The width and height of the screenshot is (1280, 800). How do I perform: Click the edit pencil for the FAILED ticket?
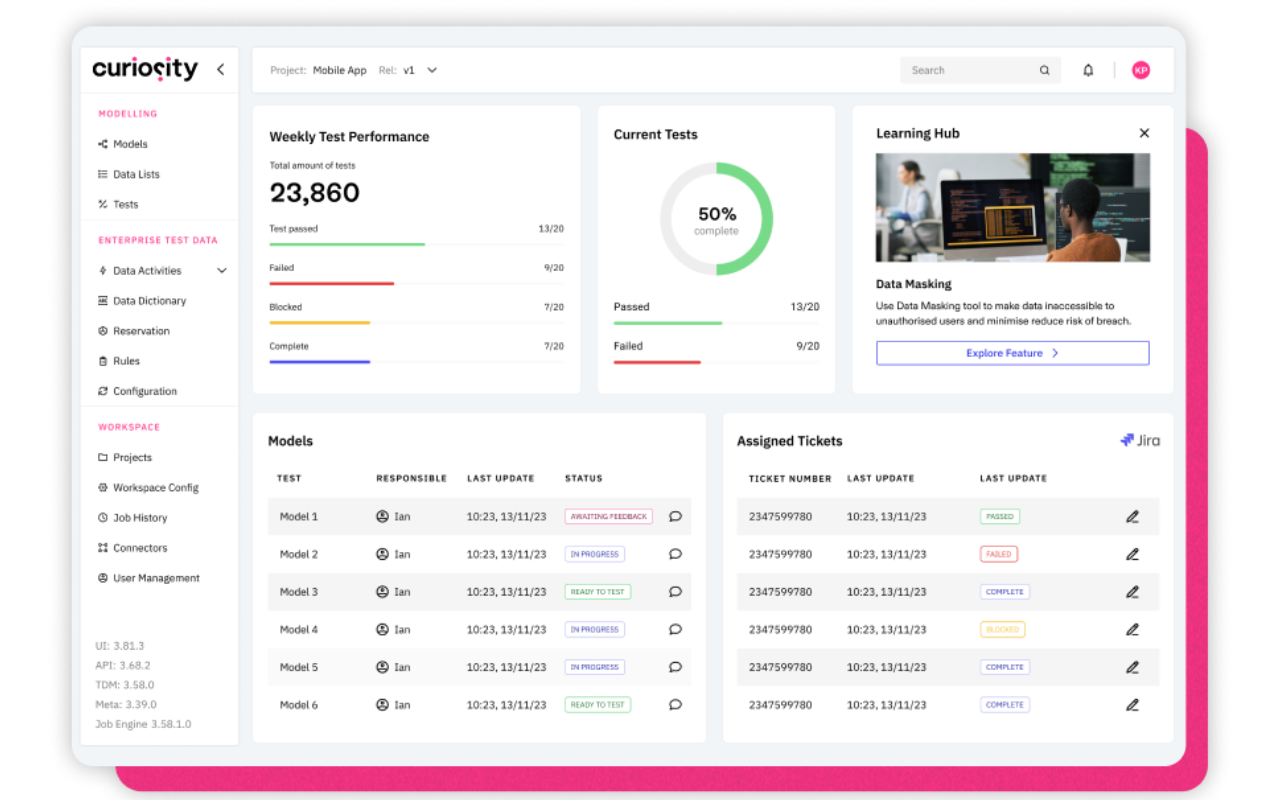point(1132,554)
